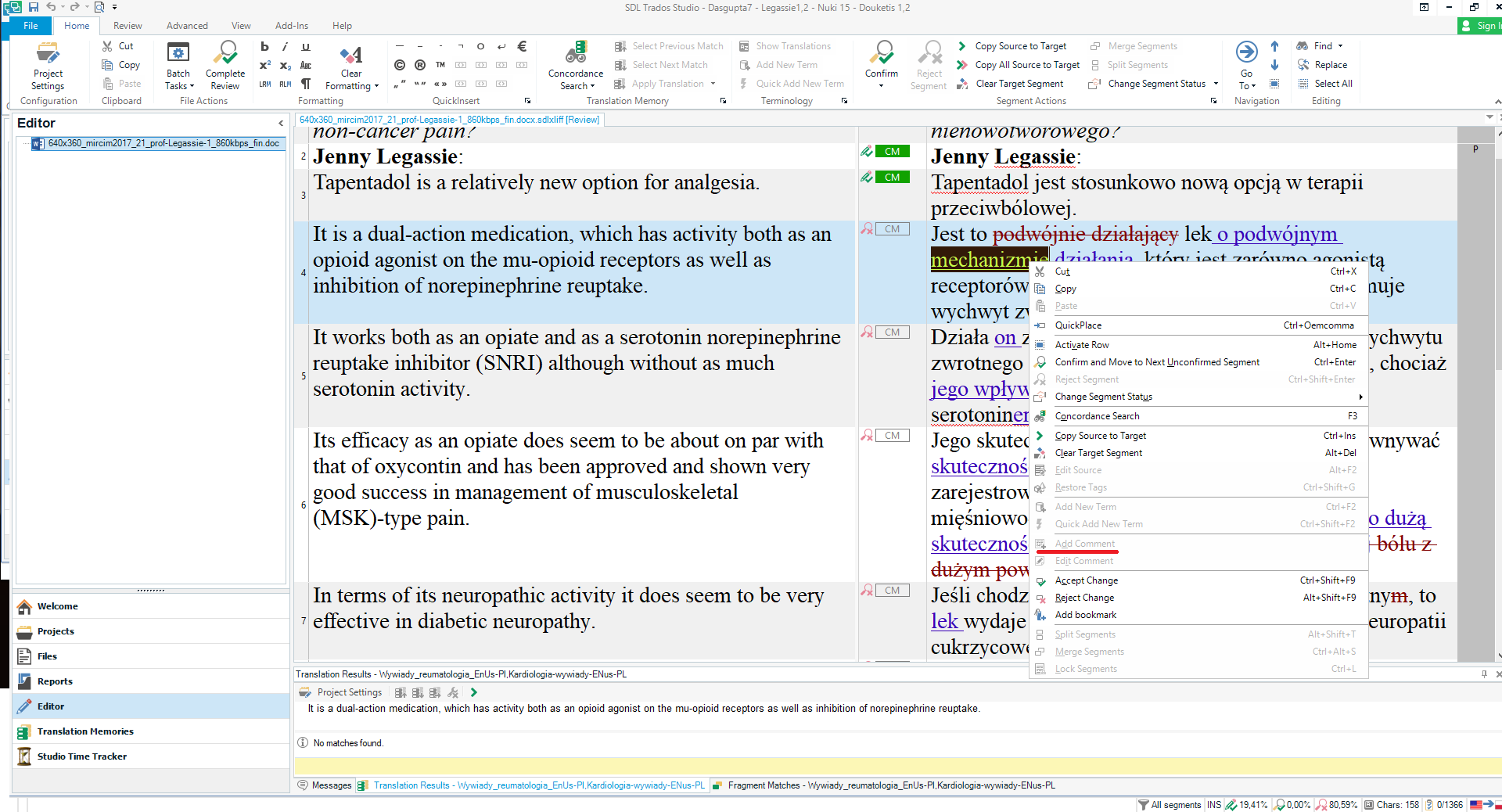Expand the Confirm button dropdown arrow
Image resolution: width=1502 pixels, height=812 pixels.
click(882, 85)
